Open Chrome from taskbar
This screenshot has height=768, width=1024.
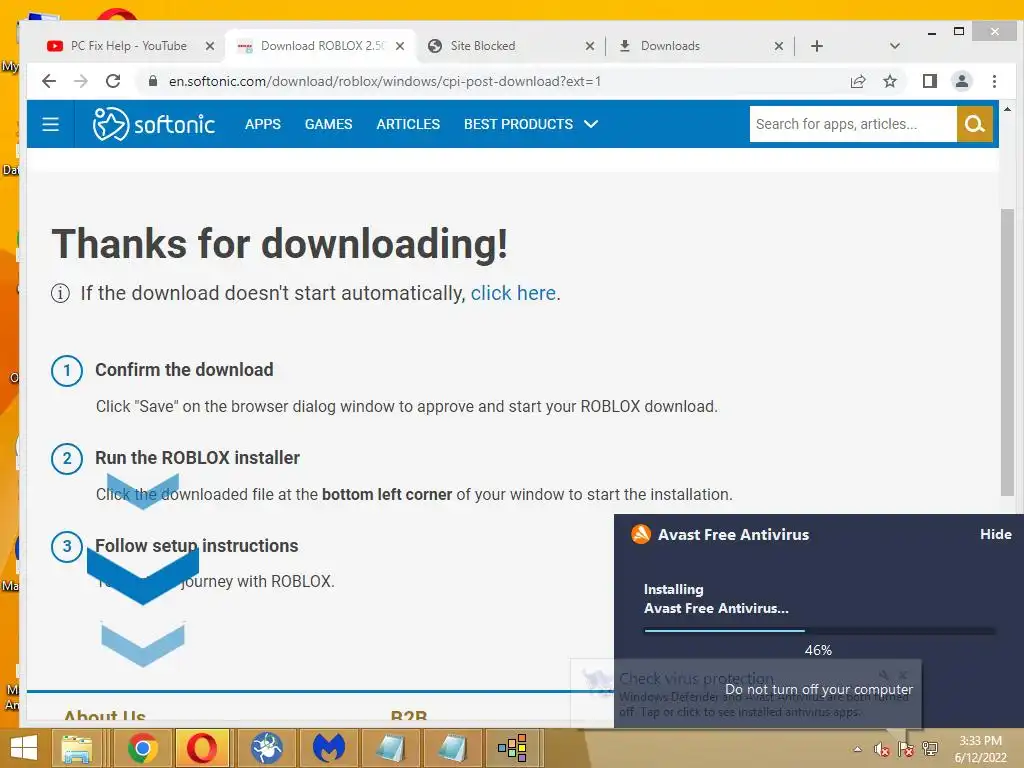[x=142, y=748]
